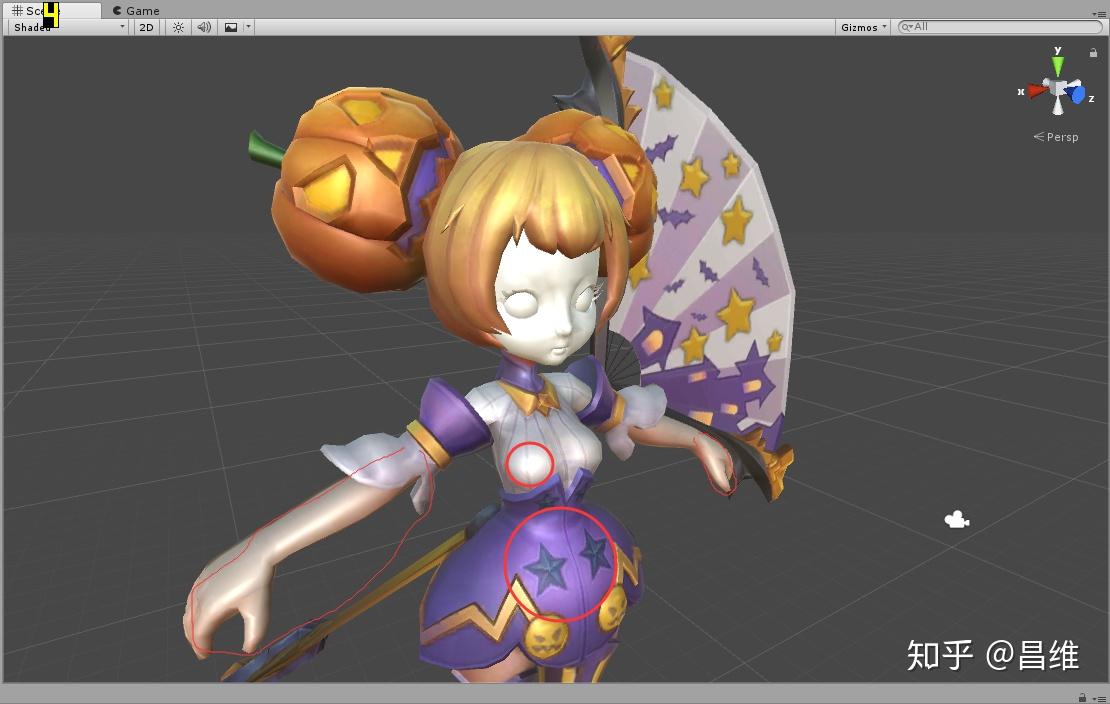Open the Gizmos dropdown menu

tap(863, 27)
